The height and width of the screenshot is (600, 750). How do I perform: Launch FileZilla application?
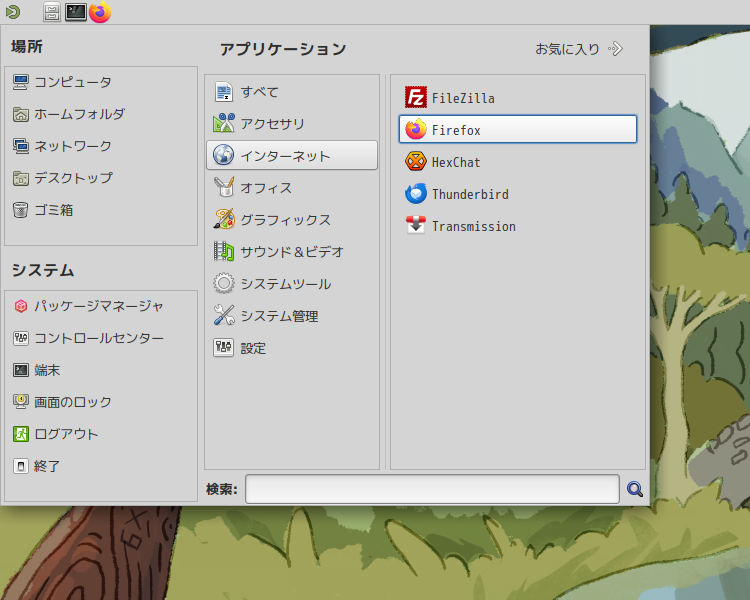click(518, 98)
